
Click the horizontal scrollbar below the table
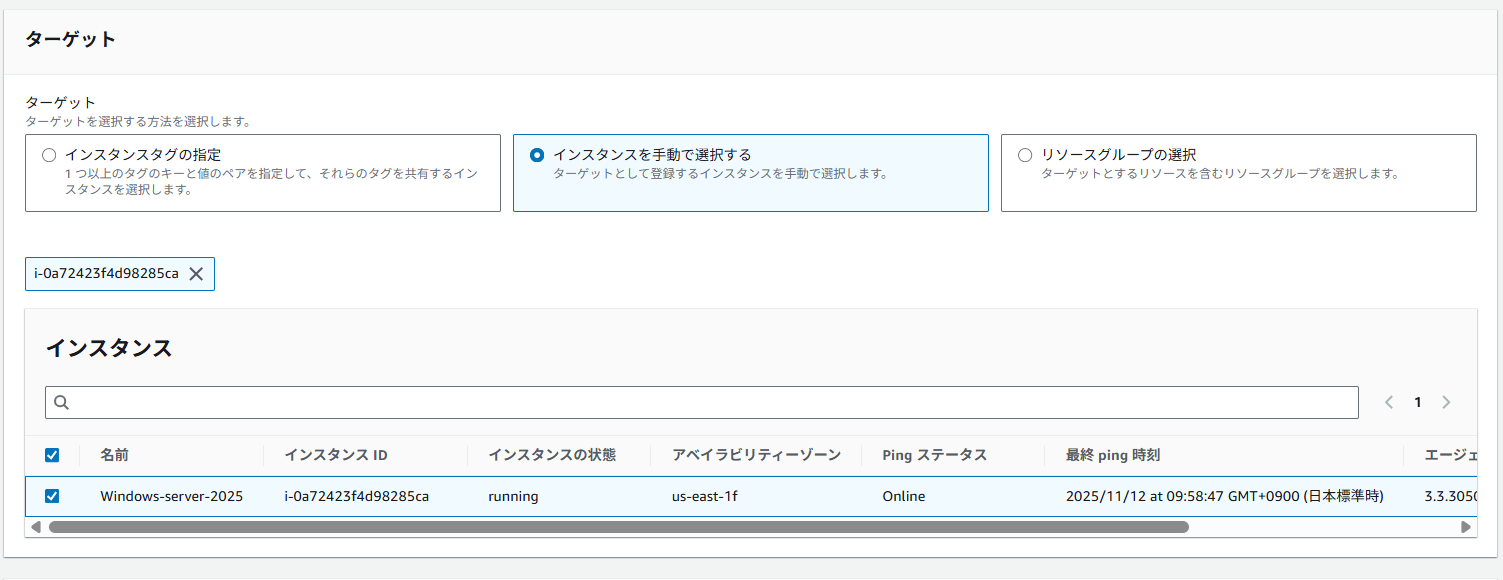(600, 525)
